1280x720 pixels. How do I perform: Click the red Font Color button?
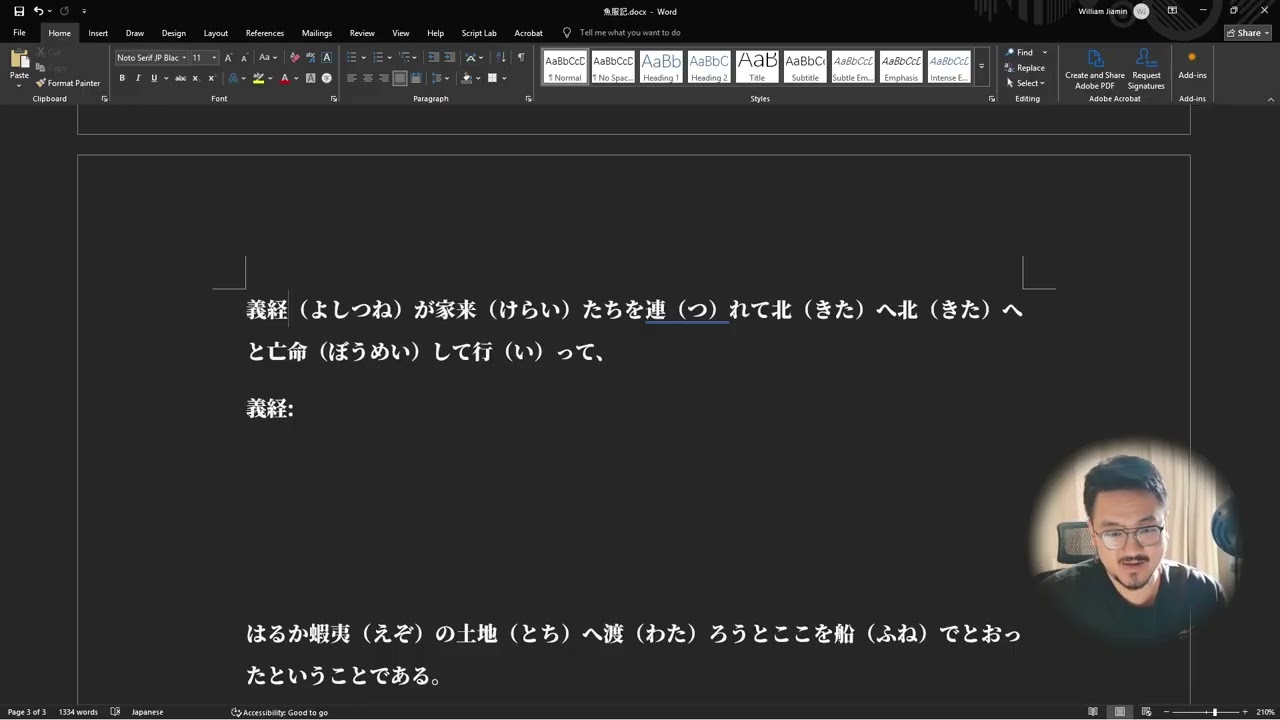coord(284,78)
